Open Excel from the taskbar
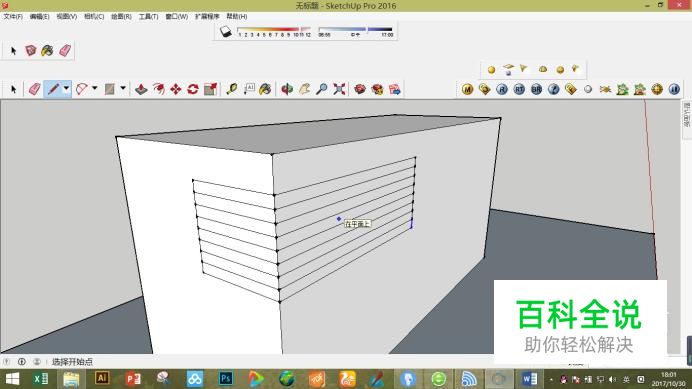 point(41,379)
